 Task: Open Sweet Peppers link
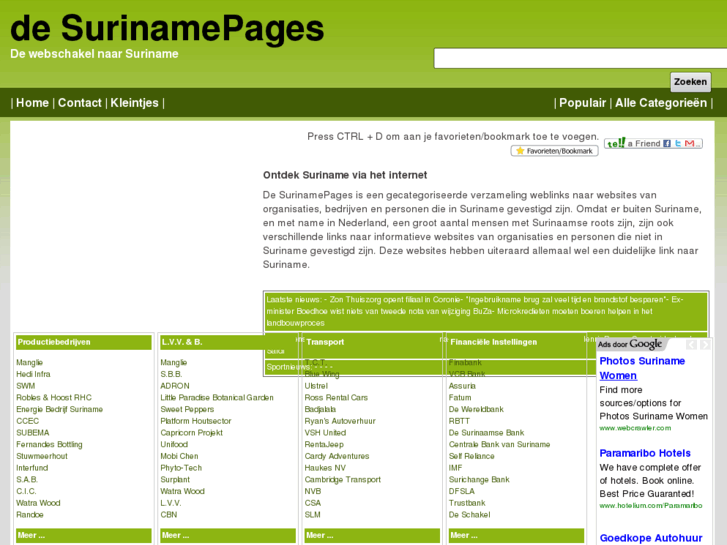click(187, 409)
